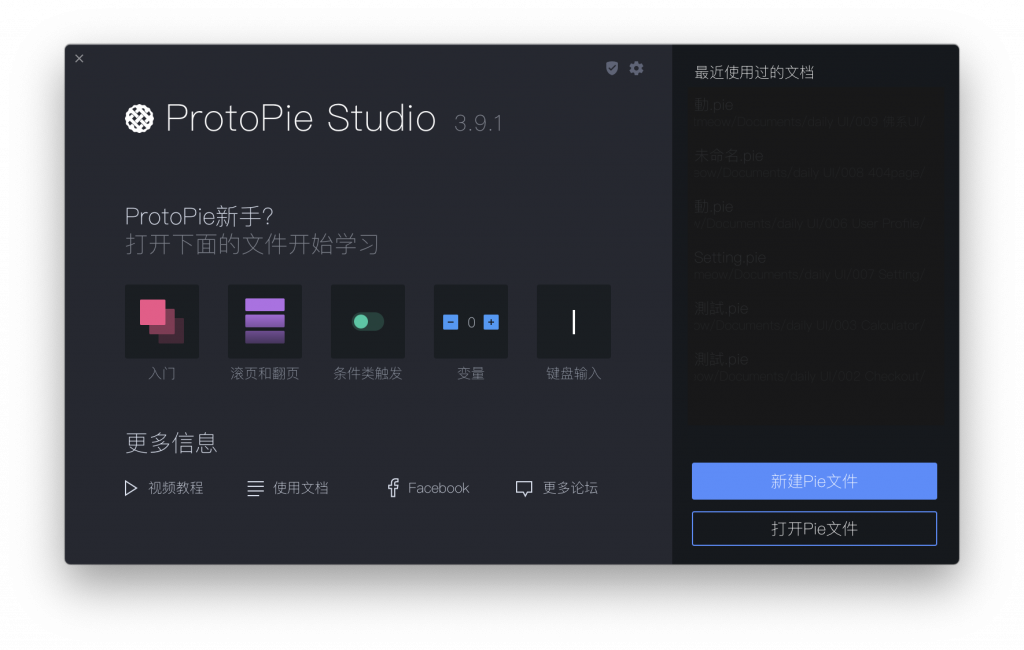Click the 打开Pie文件 button
The height and width of the screenshot is (650, 1024).
814,528
